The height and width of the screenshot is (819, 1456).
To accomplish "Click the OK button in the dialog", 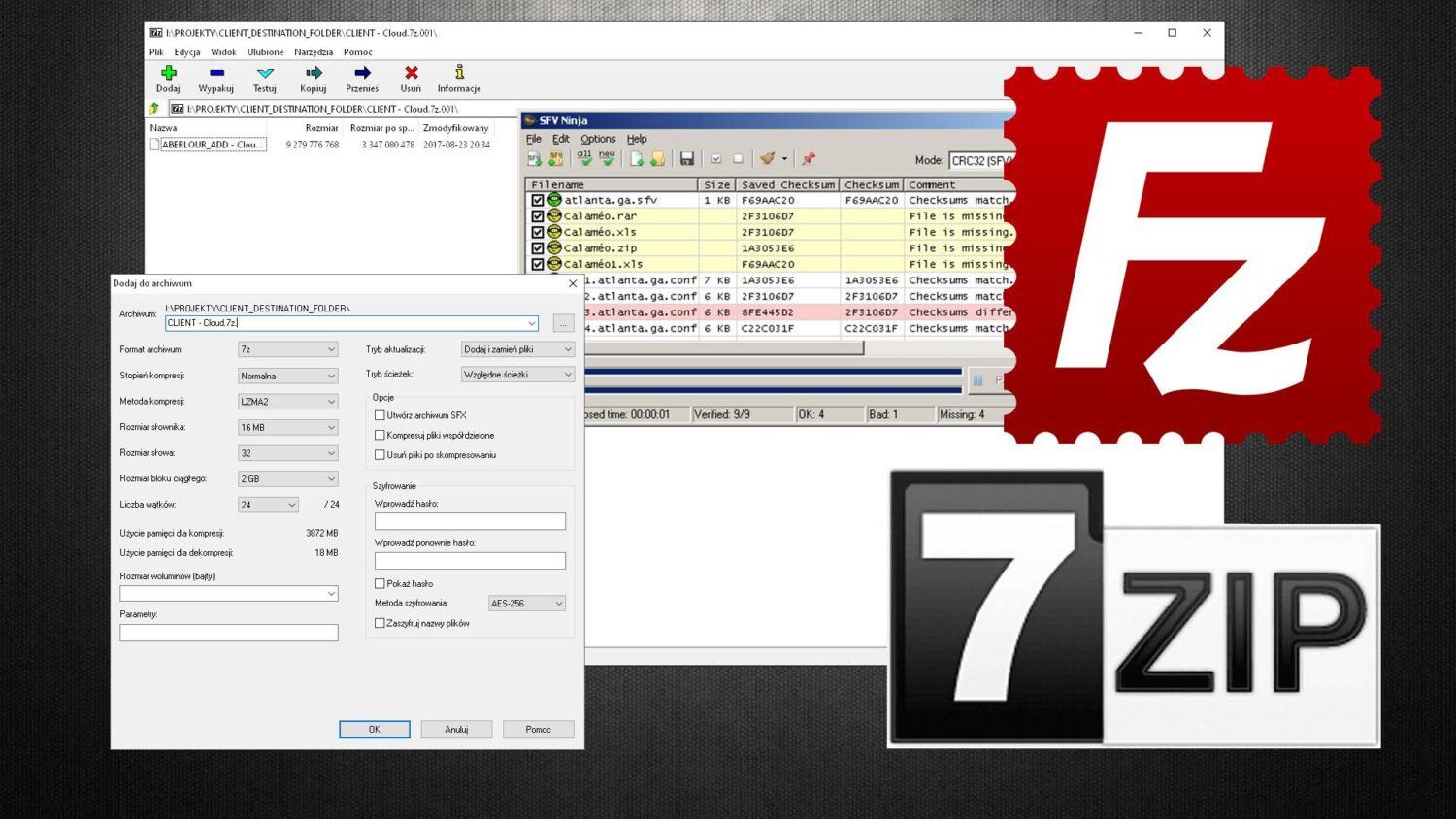I will (374, 730).
